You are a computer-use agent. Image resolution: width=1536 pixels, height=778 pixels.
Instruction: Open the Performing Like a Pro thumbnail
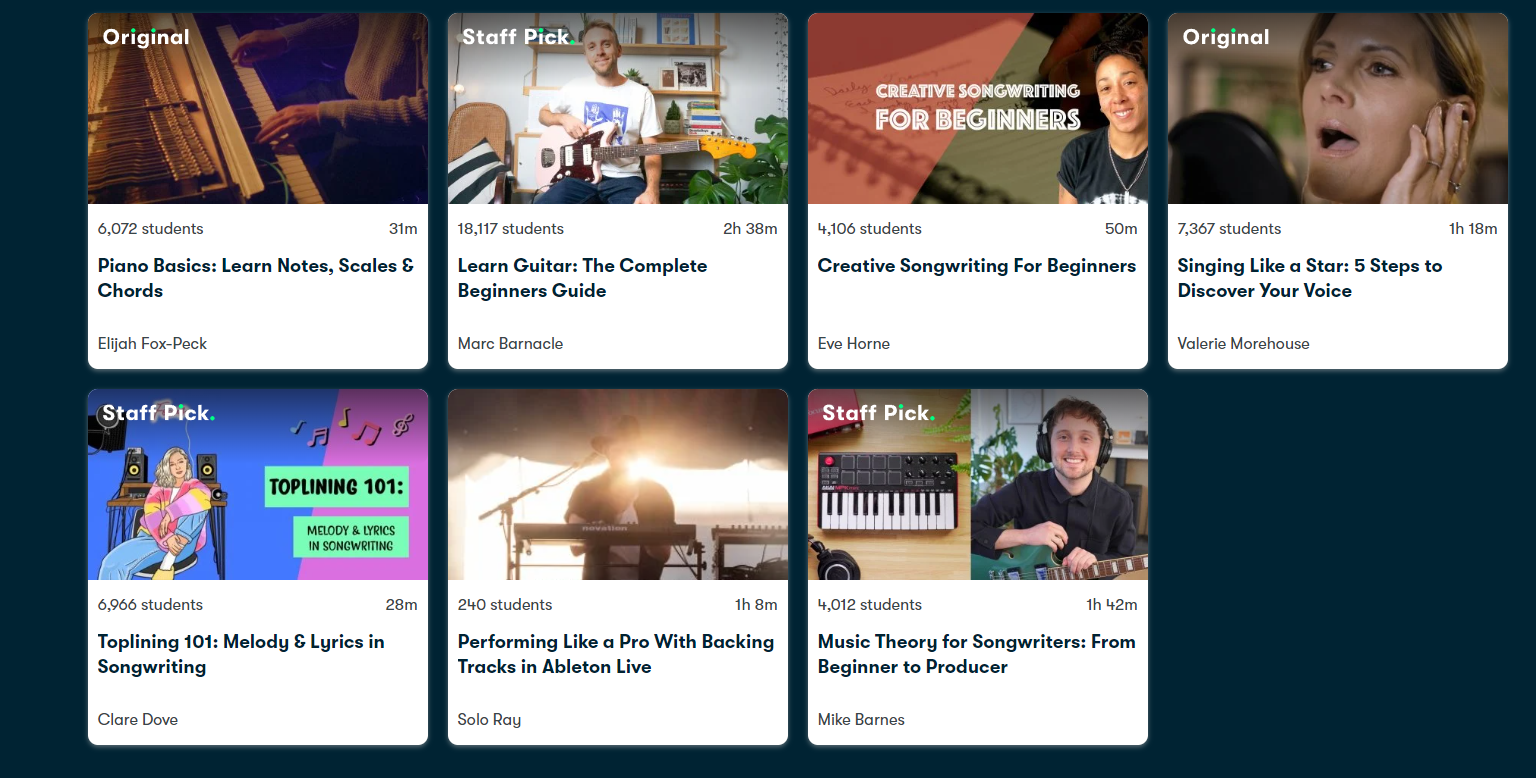[x=618, y=484]
